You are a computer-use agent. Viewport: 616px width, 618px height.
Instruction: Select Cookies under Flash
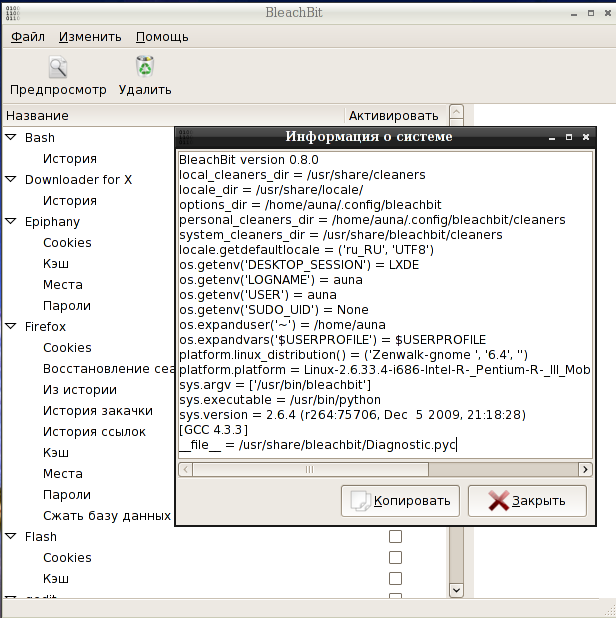pos(67,558)
